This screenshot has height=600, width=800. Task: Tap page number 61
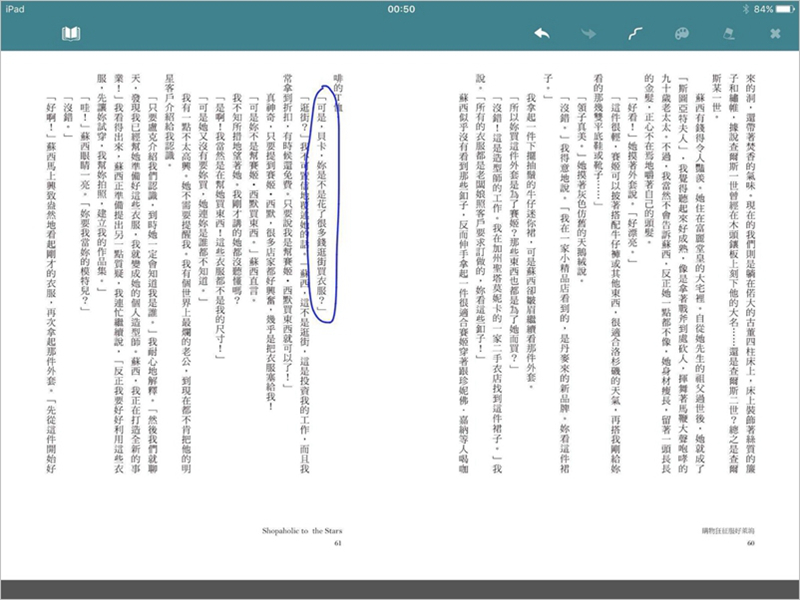(x=337, y=543)
